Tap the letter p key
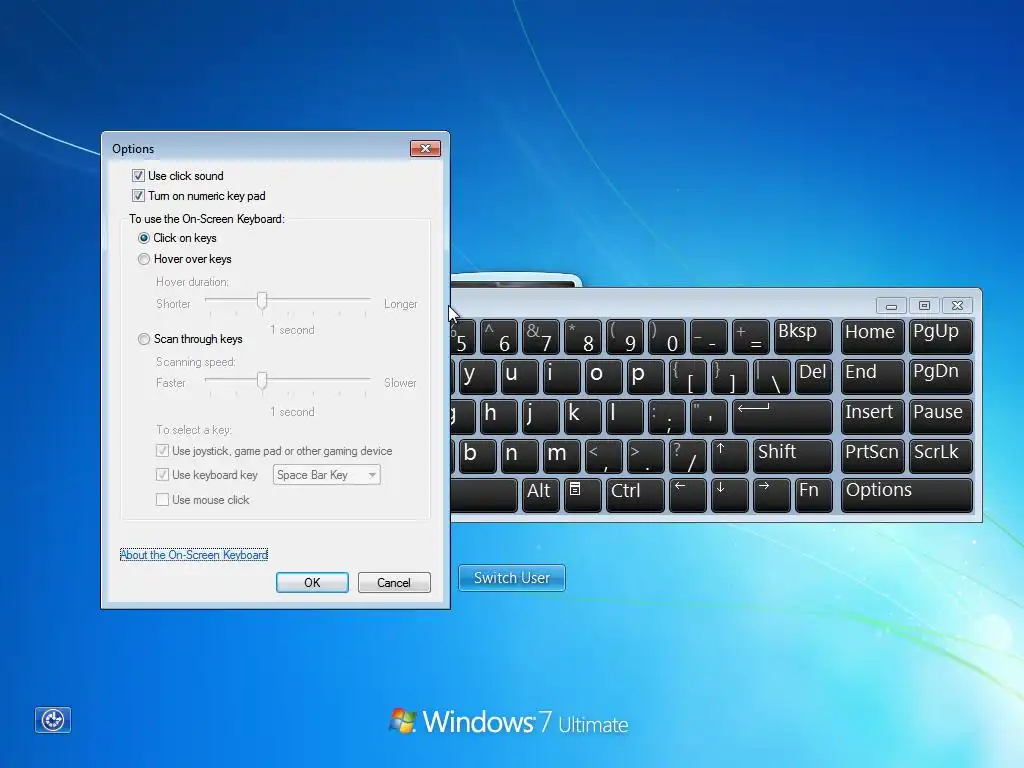The height and width of the screenshot is (768, 1024). tap(645, 376)
